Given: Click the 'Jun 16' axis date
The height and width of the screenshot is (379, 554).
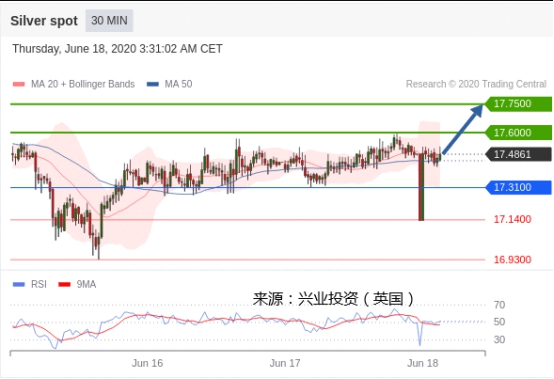Looking at the screenshot, I should tap(147, 363).
